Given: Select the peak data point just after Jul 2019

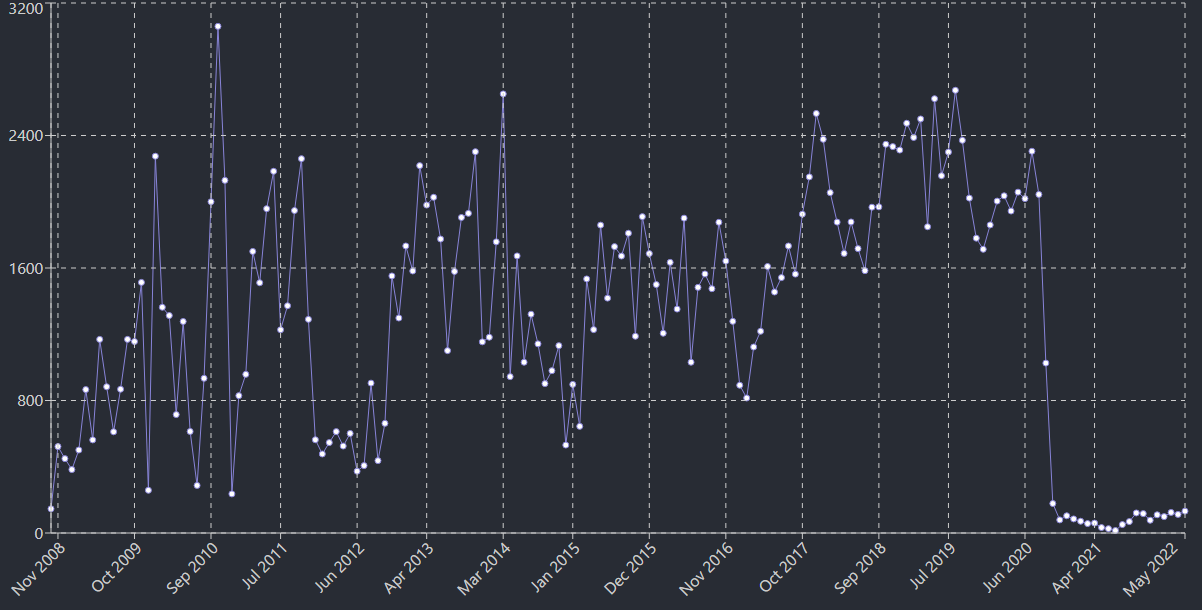Looking at the screenshot, I should coord(955,90).
